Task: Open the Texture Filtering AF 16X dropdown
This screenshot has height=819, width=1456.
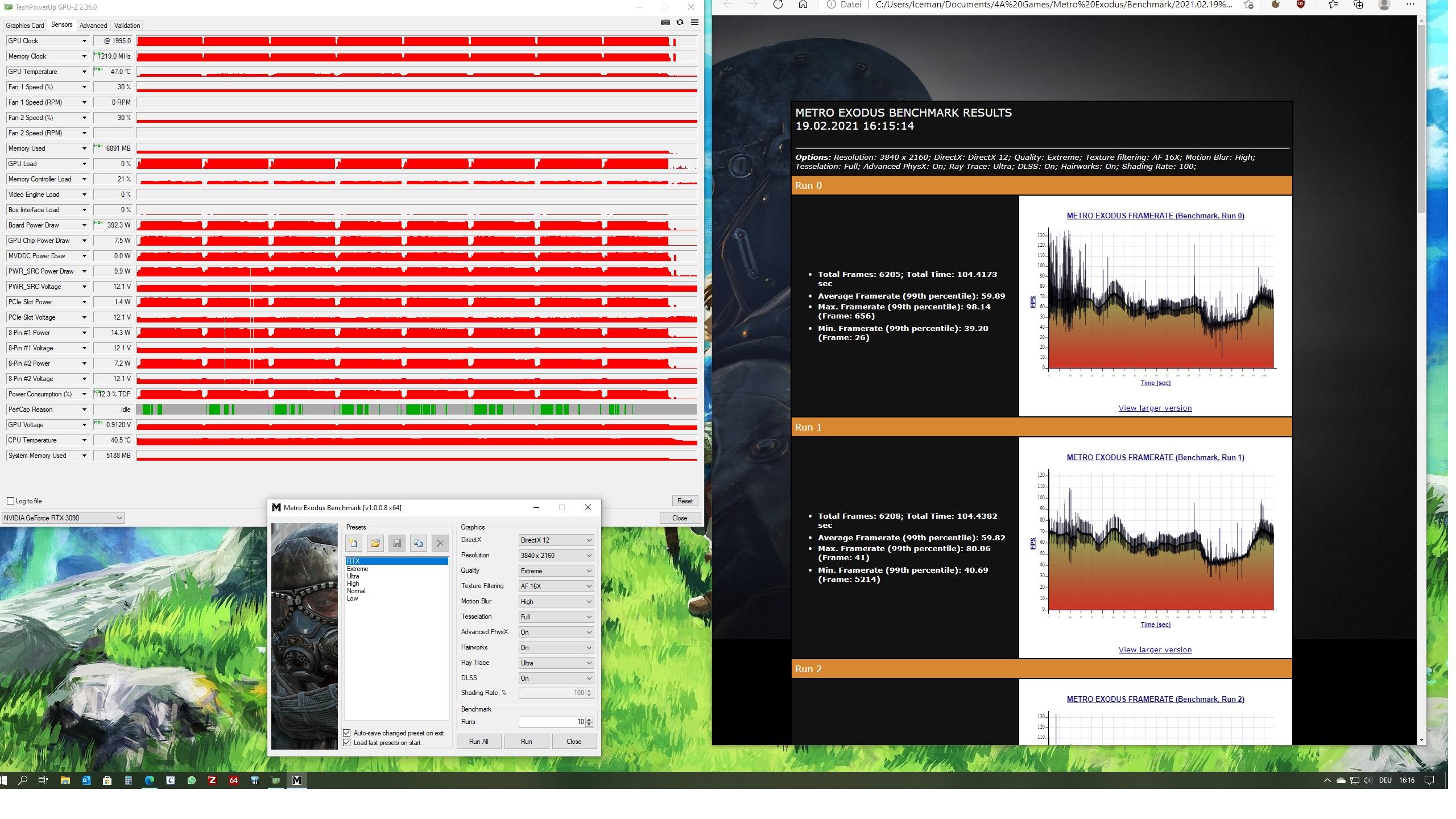Action: point(556,586)
